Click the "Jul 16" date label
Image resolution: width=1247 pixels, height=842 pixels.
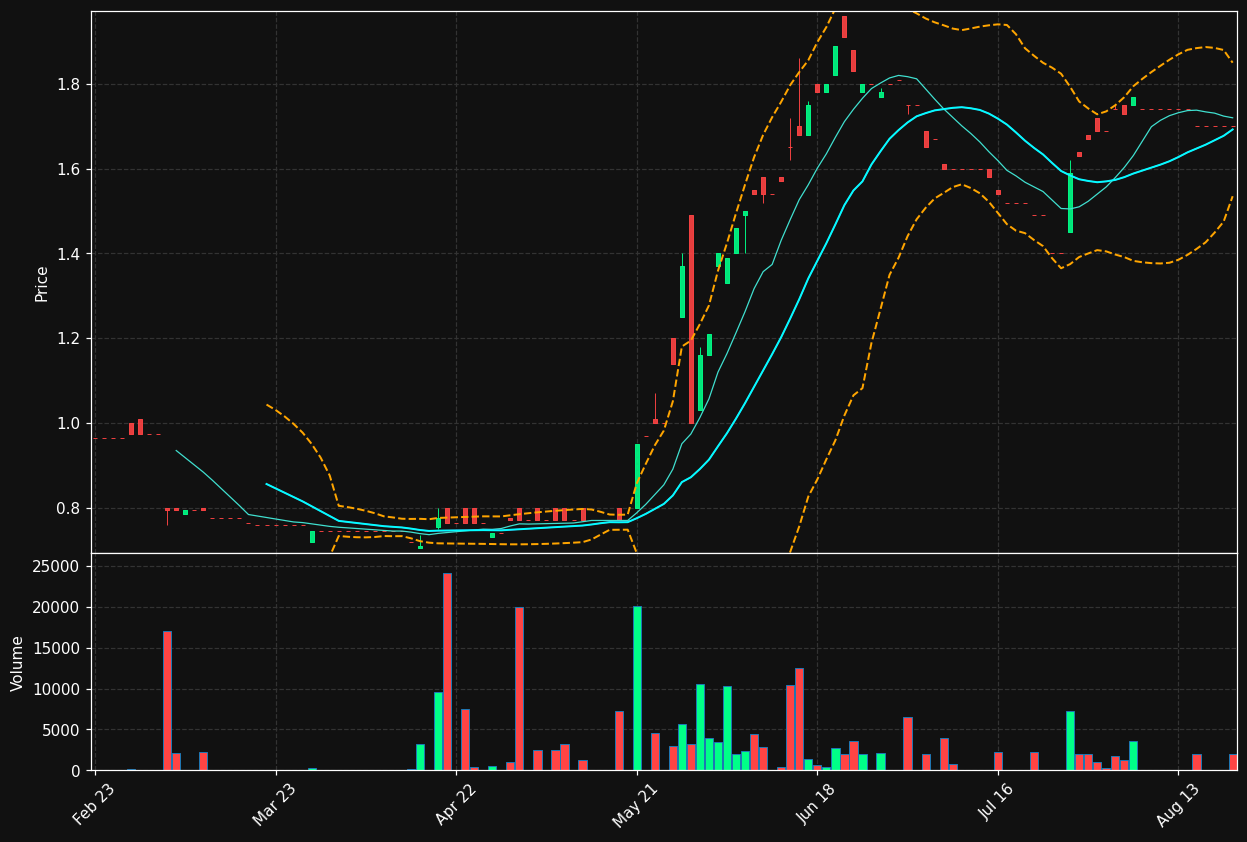[x=996, y=804]
